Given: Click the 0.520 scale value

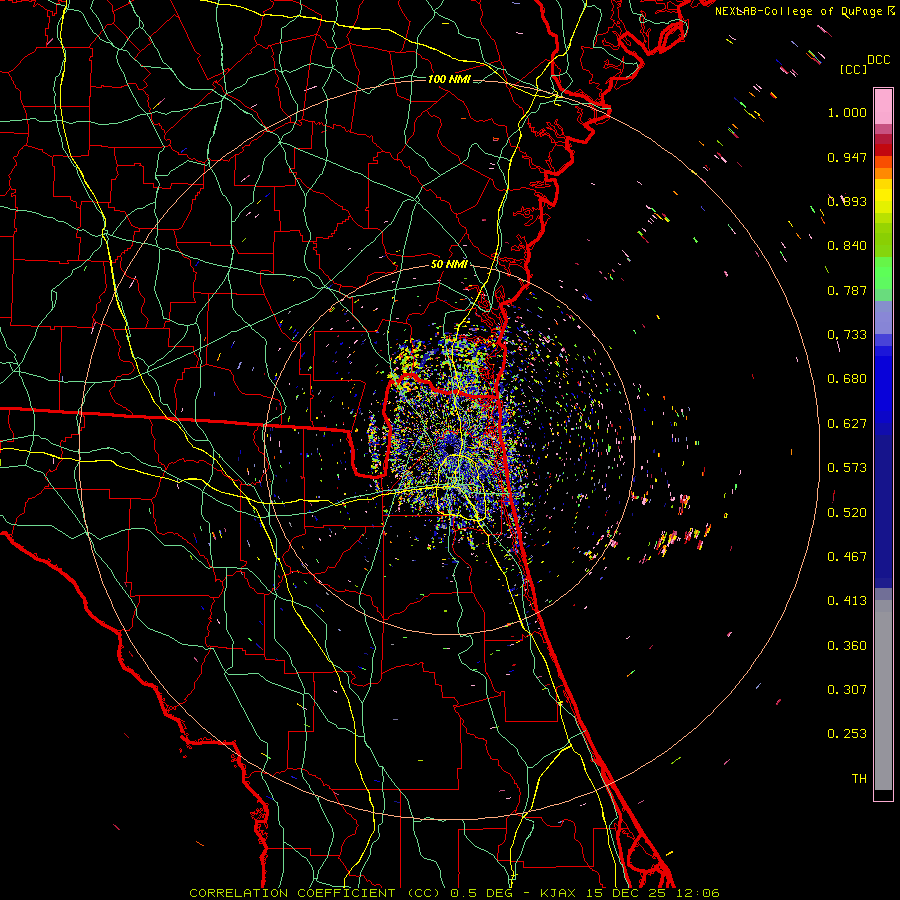Looking at the screenshot, I should click(847, 513).
